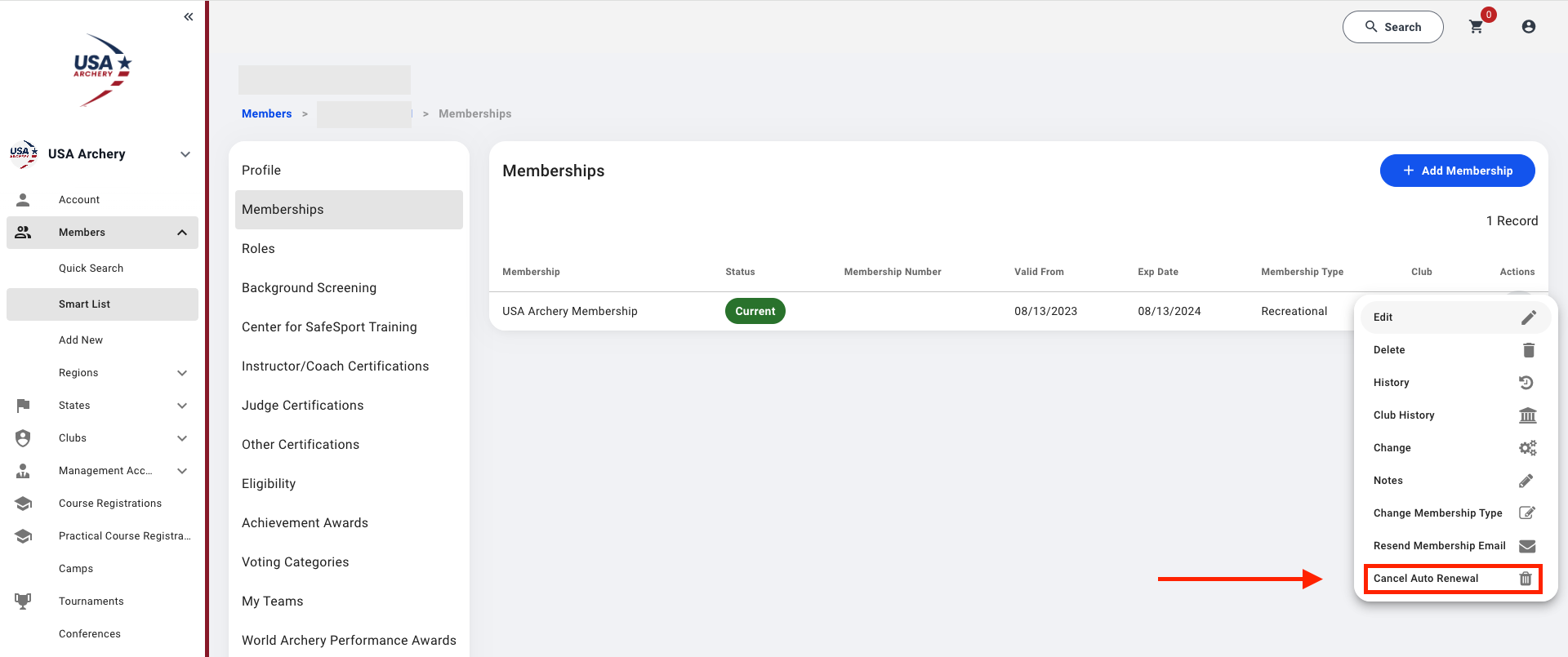Click the envelope icon beside Resend Membership Email

coord(1527,546)
